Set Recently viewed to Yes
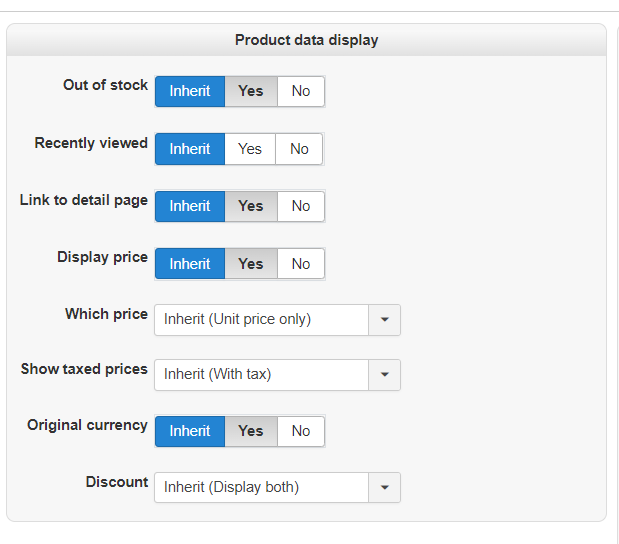This screenshot has height=544, width=619. (250, 149)
